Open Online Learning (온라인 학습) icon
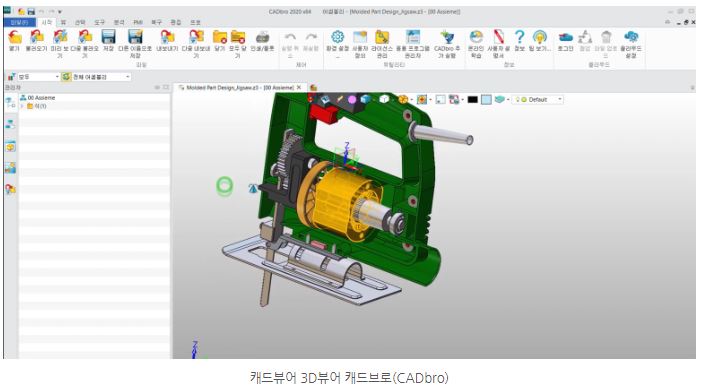Image resolution: width=703 pixels, height=391 pixels. pos(476,37)
